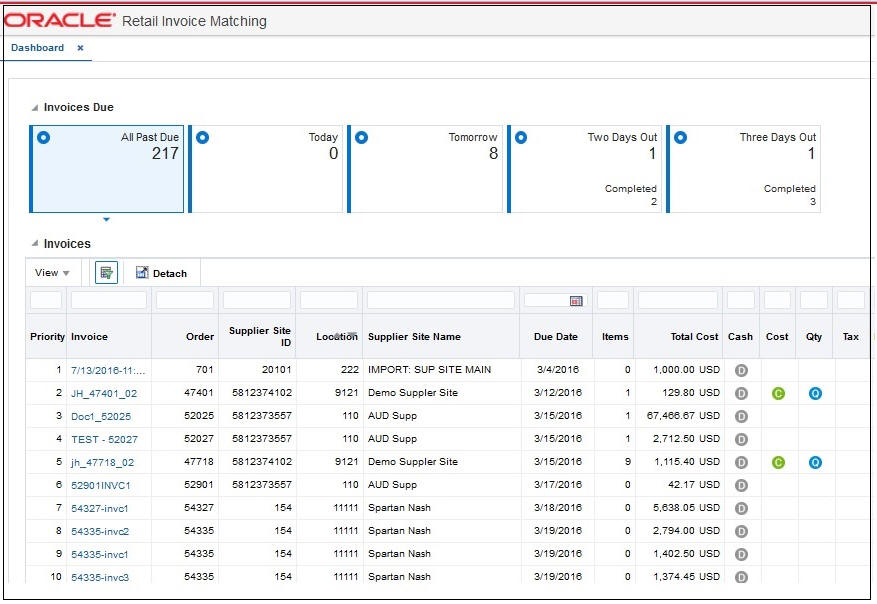The height and width of the screenshot is (604, 877).
Task: Click the Detach button
Action: click(161, 273)
